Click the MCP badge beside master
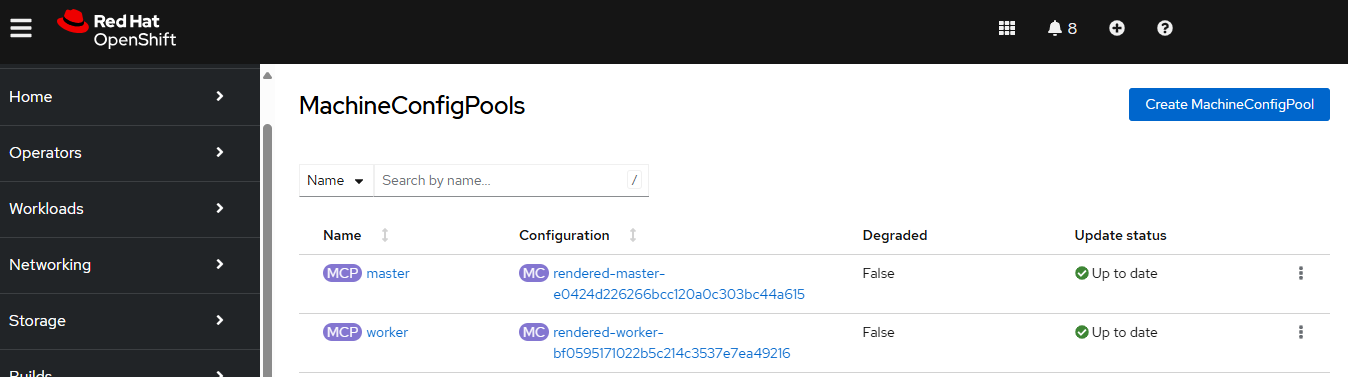Image resolution: width=1348 pixels, height=377 pixels. click(x=342, y=273)
